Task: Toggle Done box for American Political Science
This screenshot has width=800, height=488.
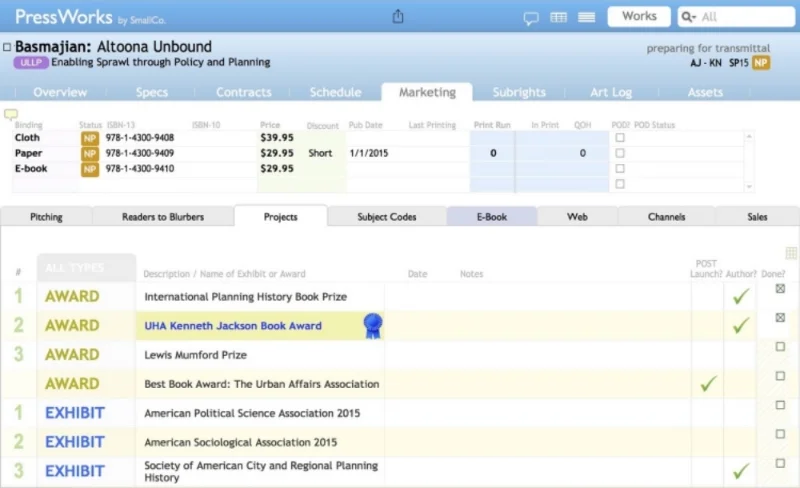Action: pos(780,405)
